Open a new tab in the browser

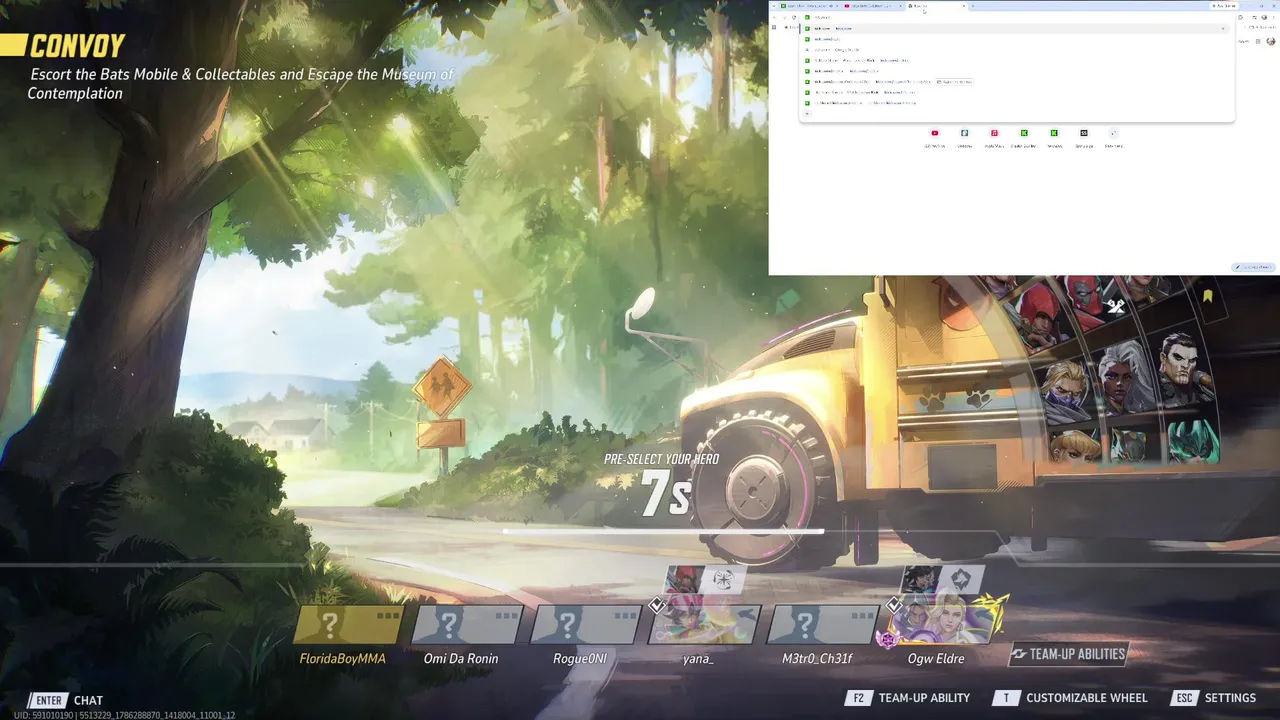coord(975,6)
